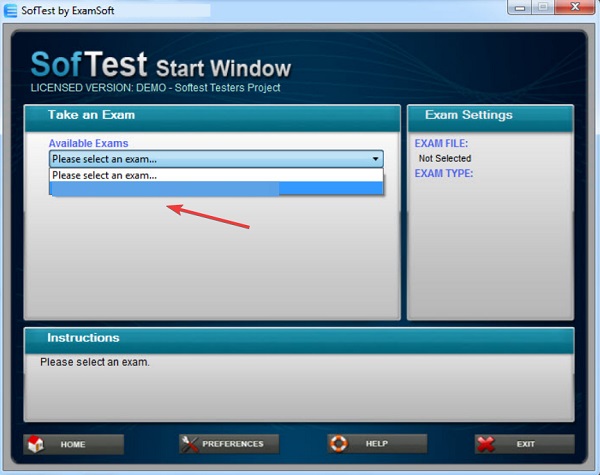Click the "Exam Settings" panel header

tap(490, 118)
